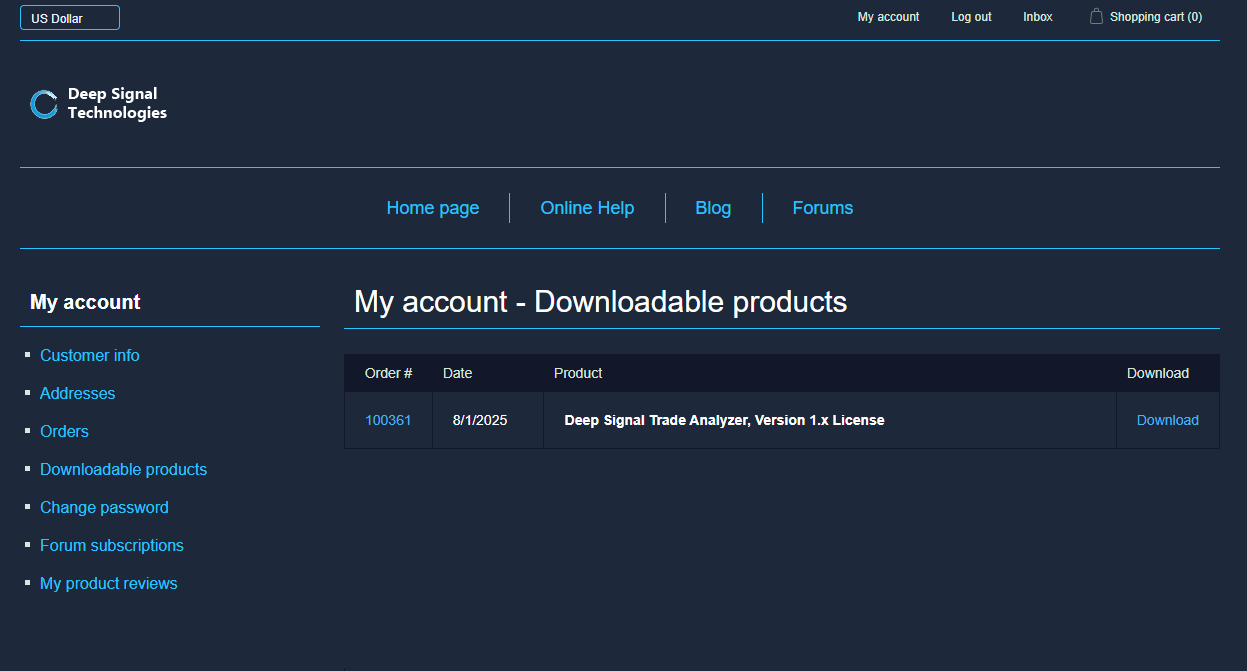Open Online Help menu item
Image resolution: width=1247 pixels, height=671 pixels.
tap(587, 208)
